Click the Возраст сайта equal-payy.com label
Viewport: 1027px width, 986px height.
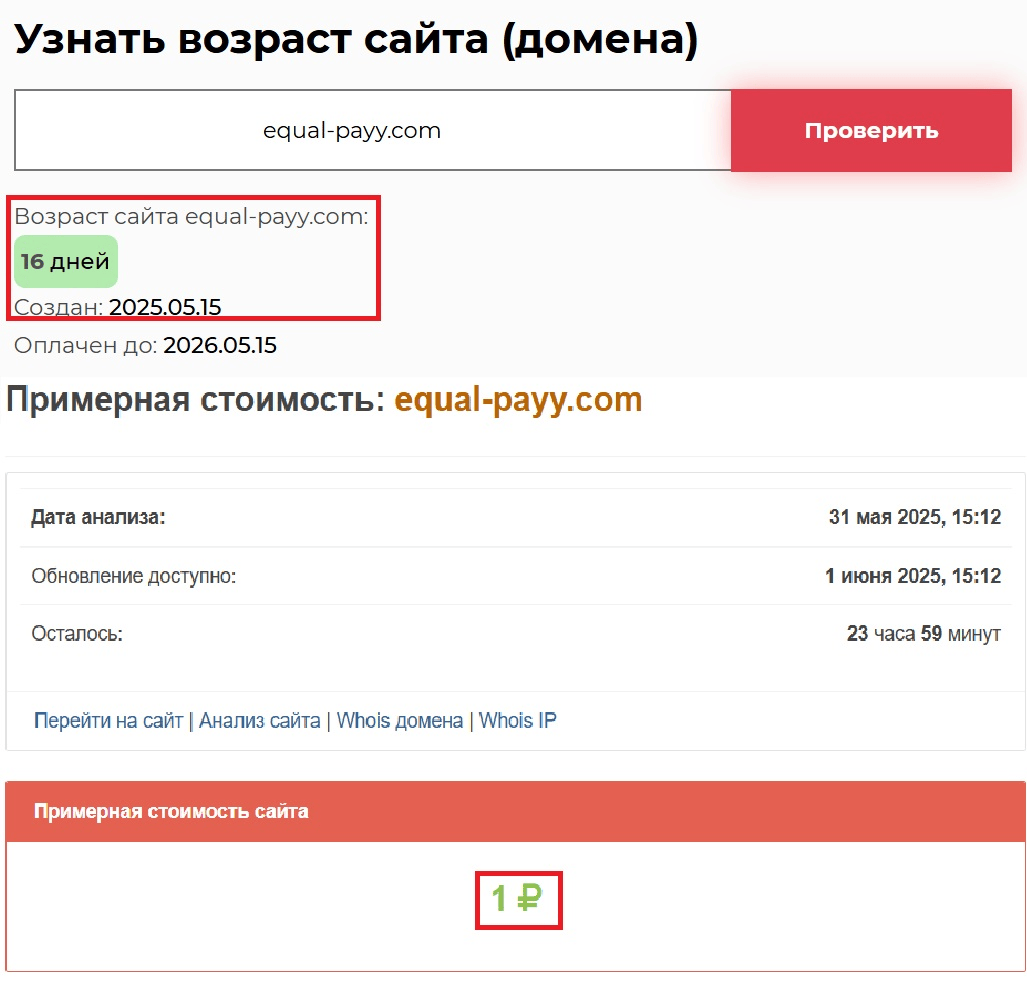(x=190, y=217)
